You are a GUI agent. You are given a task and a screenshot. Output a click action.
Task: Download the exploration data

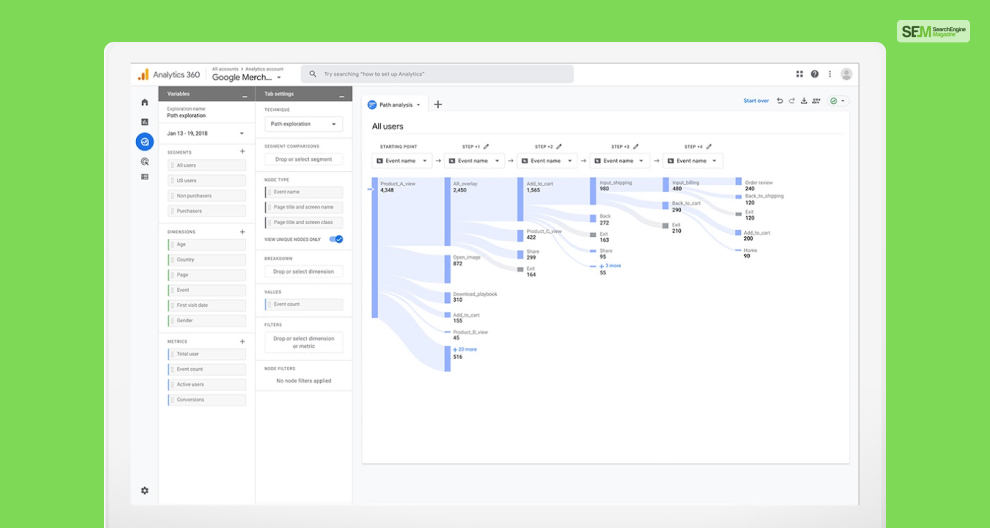[x=804, y=101]
